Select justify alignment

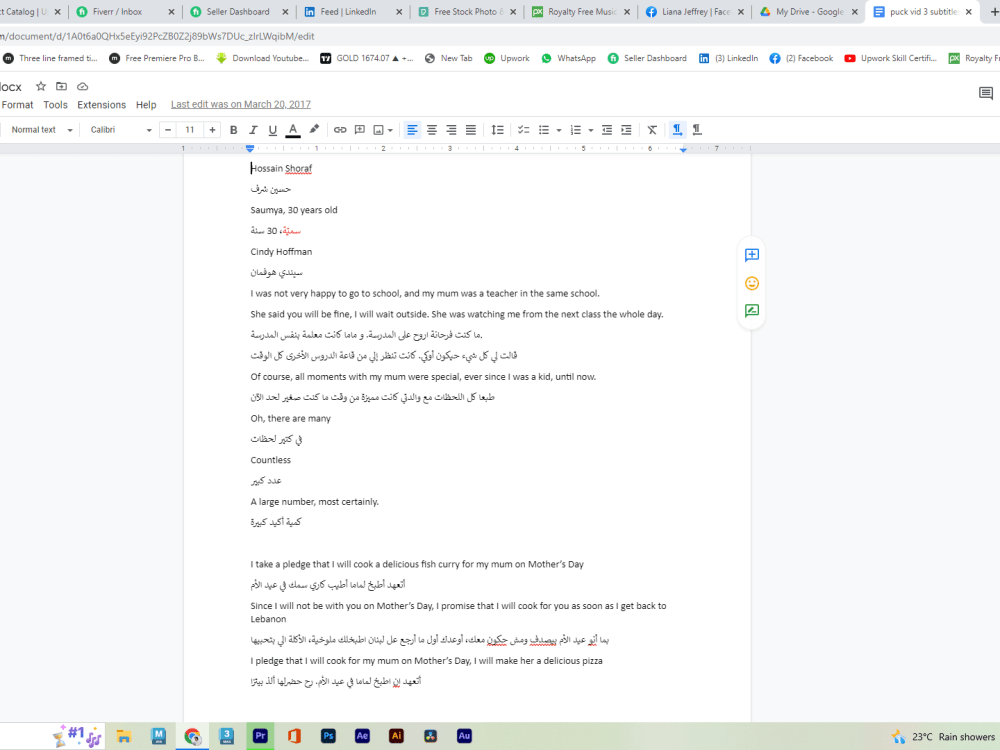tap(471, 130)
